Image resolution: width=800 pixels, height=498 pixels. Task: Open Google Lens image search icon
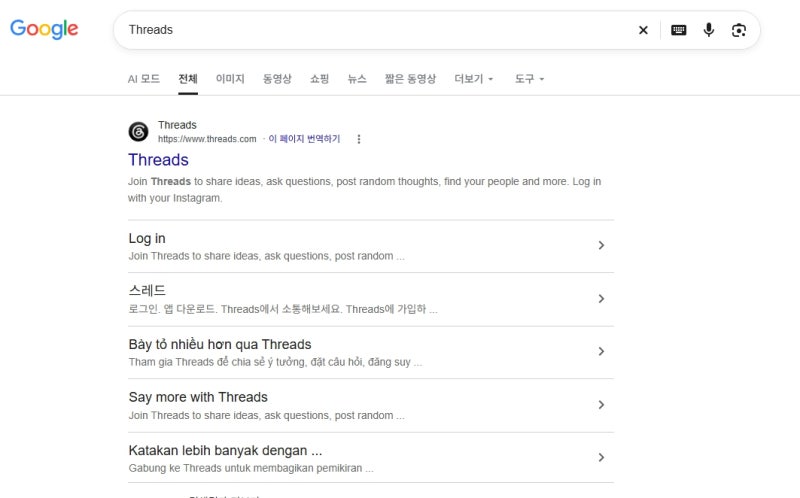pos(739,30)
